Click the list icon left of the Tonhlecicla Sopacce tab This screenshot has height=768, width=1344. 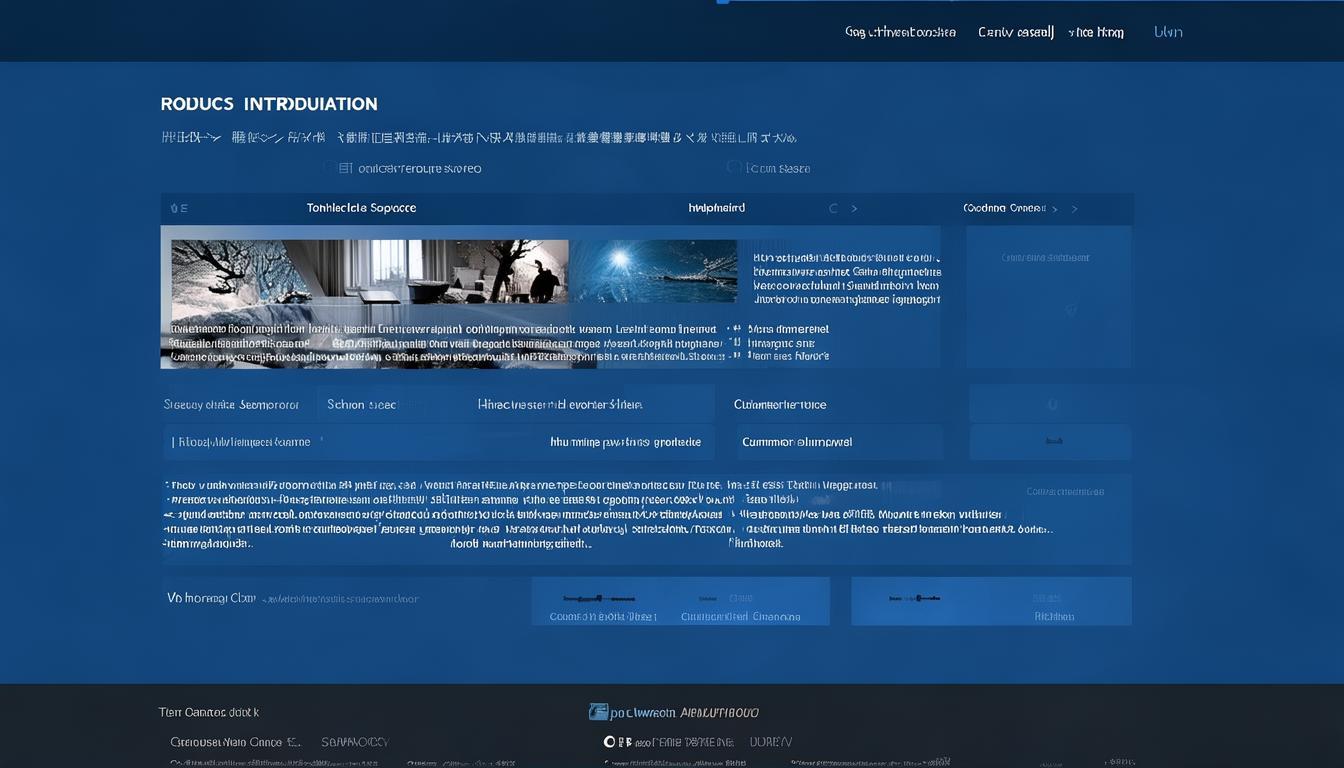pos(178,208)
